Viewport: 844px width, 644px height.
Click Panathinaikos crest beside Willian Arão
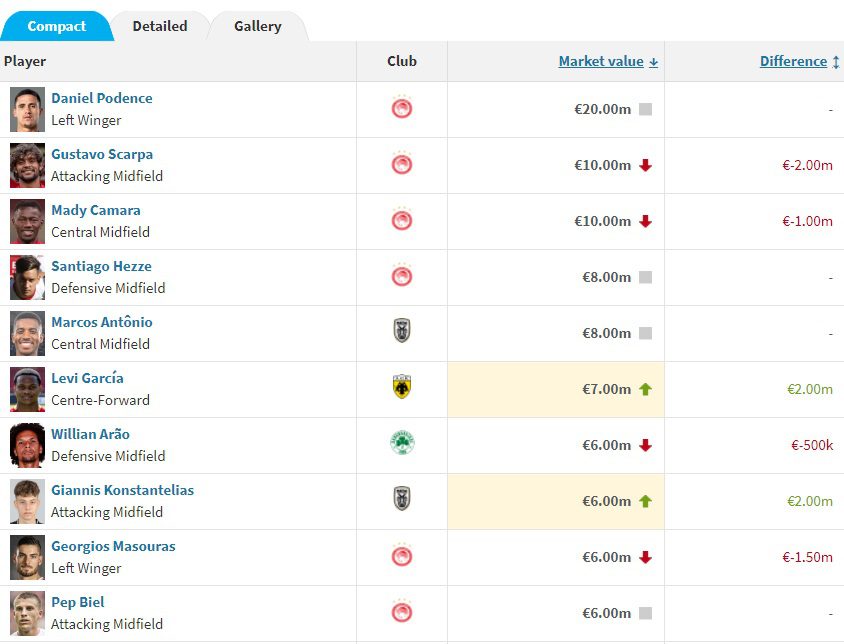[402, 444]
